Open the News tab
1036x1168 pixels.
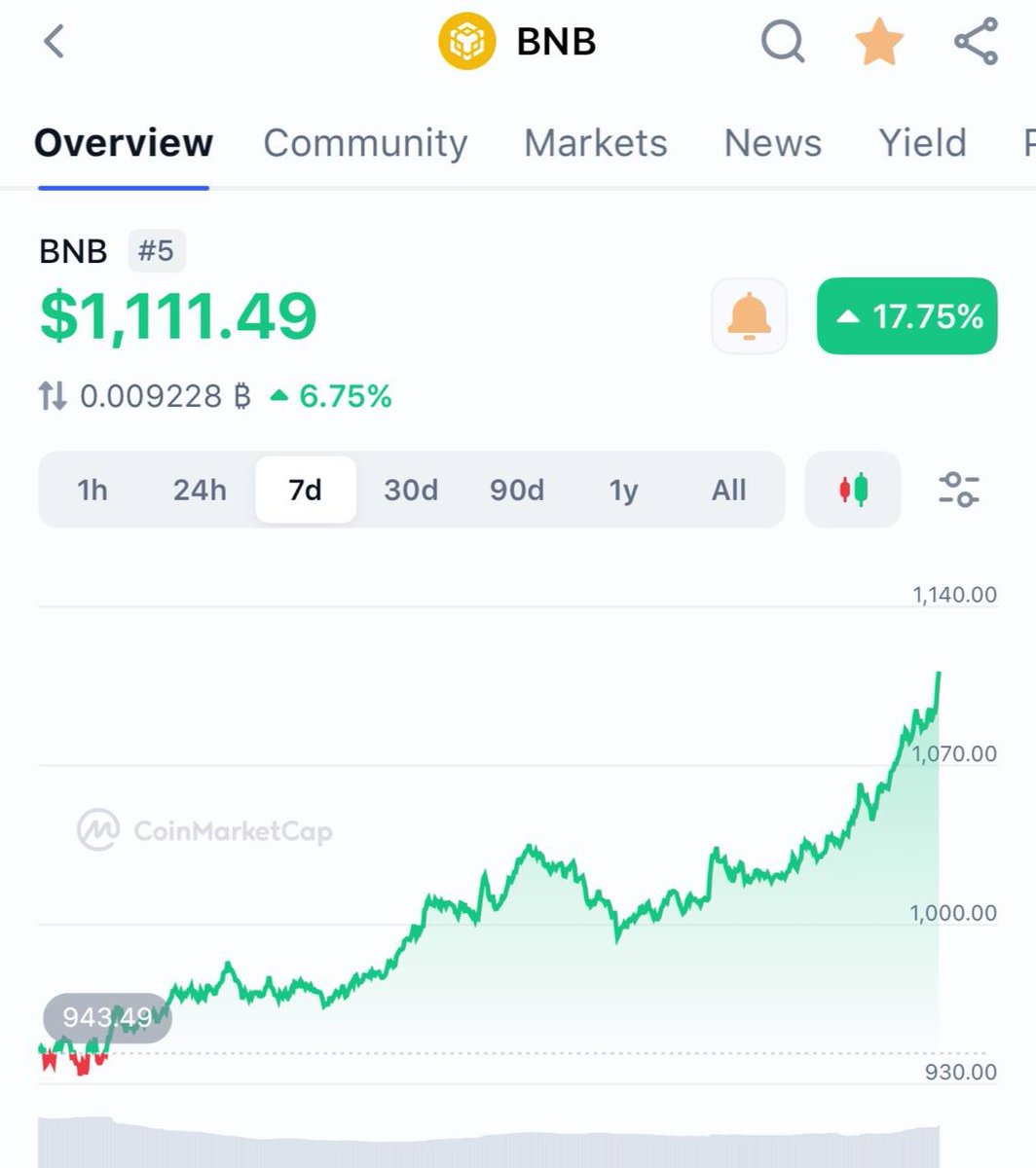773,143
